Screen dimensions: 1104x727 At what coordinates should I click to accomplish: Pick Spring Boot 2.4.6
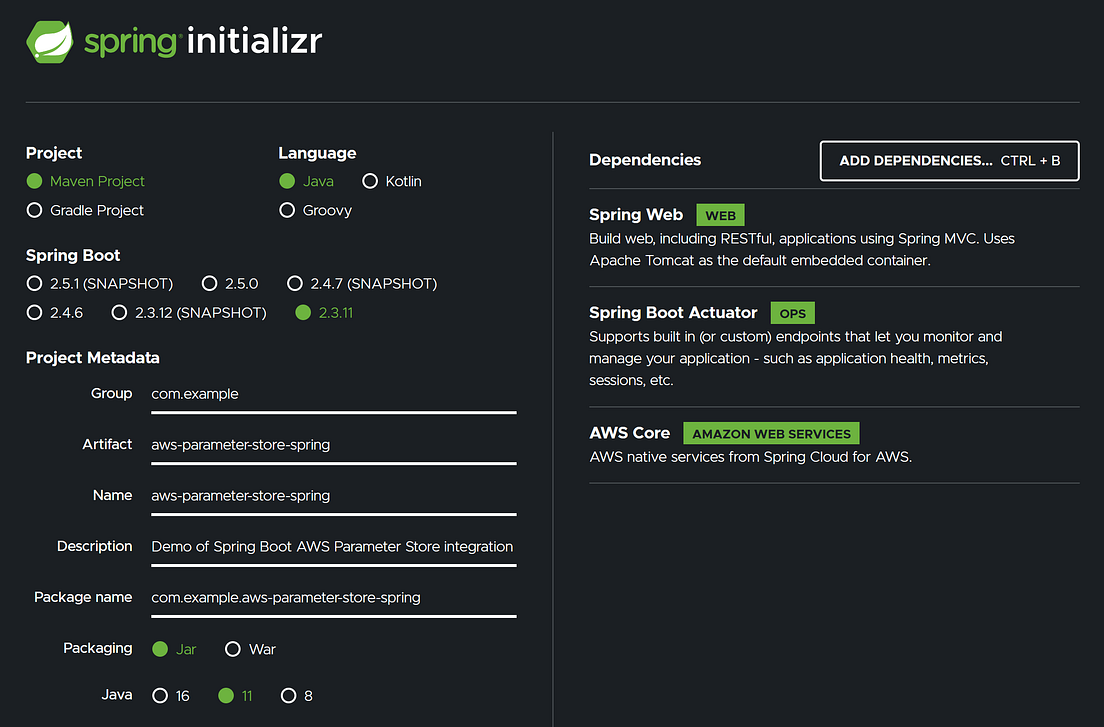[34, 312]
